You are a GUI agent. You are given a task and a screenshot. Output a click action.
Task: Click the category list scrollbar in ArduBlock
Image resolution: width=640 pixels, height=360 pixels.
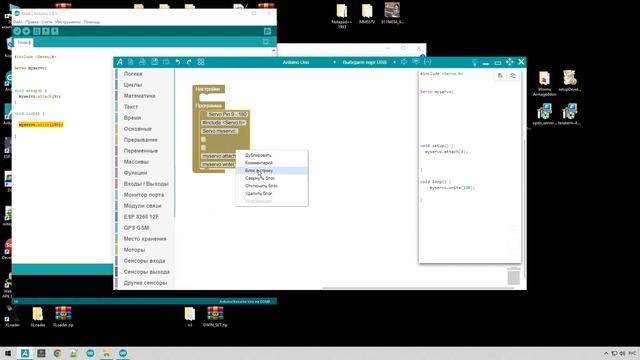coord(175,143)
